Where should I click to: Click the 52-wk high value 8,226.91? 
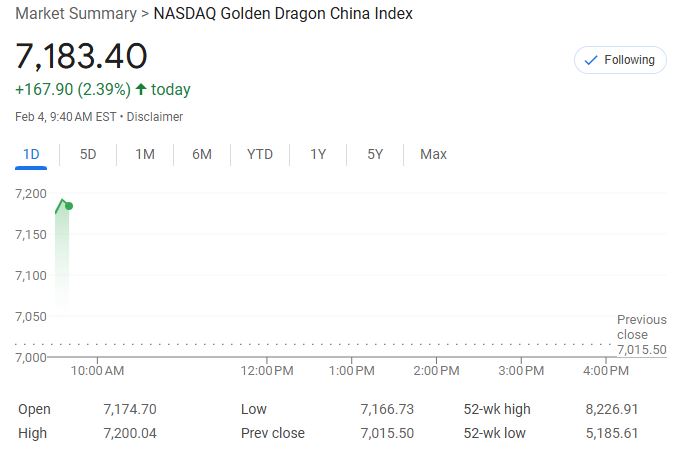coord(612,409)
